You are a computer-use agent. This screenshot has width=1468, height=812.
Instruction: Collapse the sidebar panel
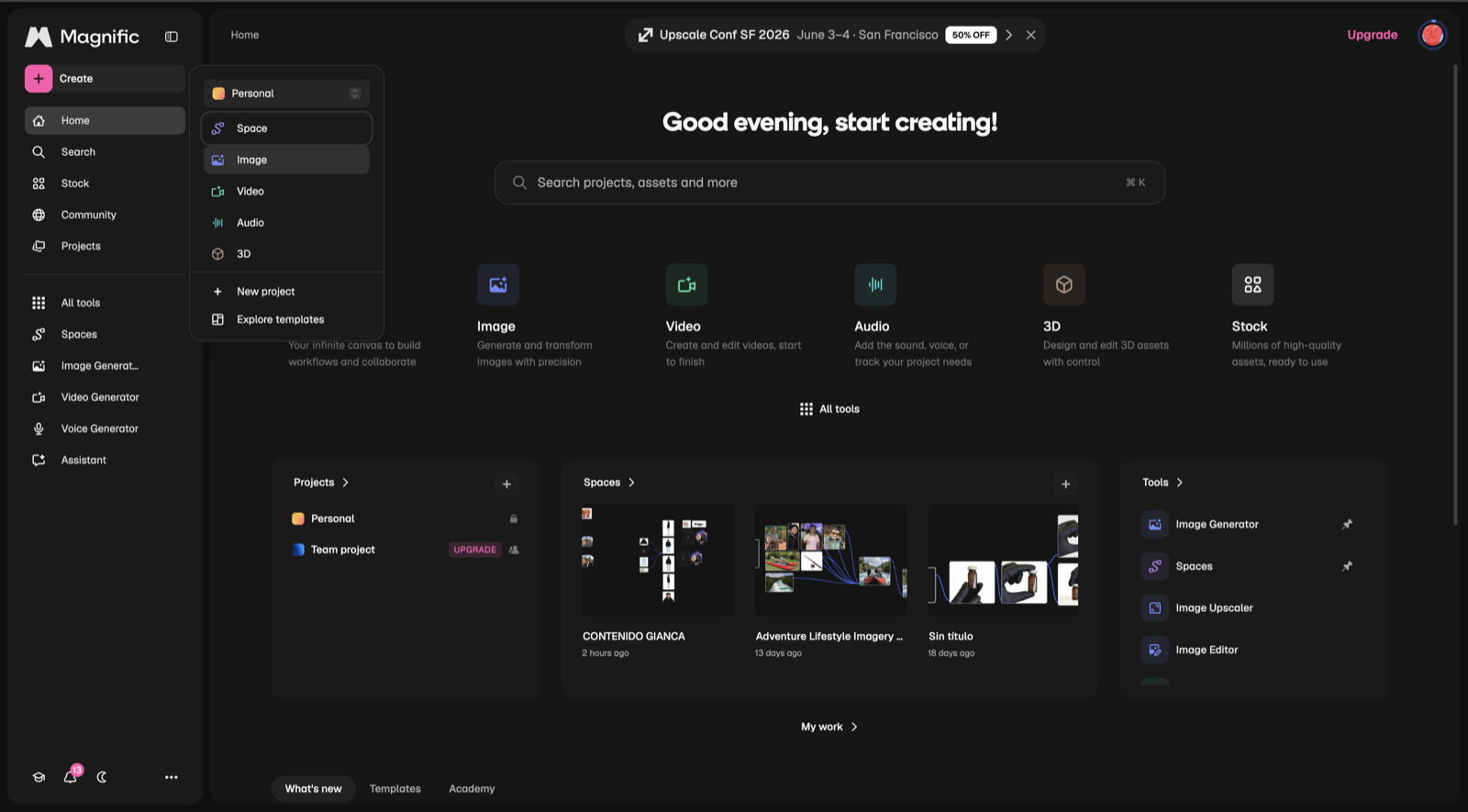[172, 37]
